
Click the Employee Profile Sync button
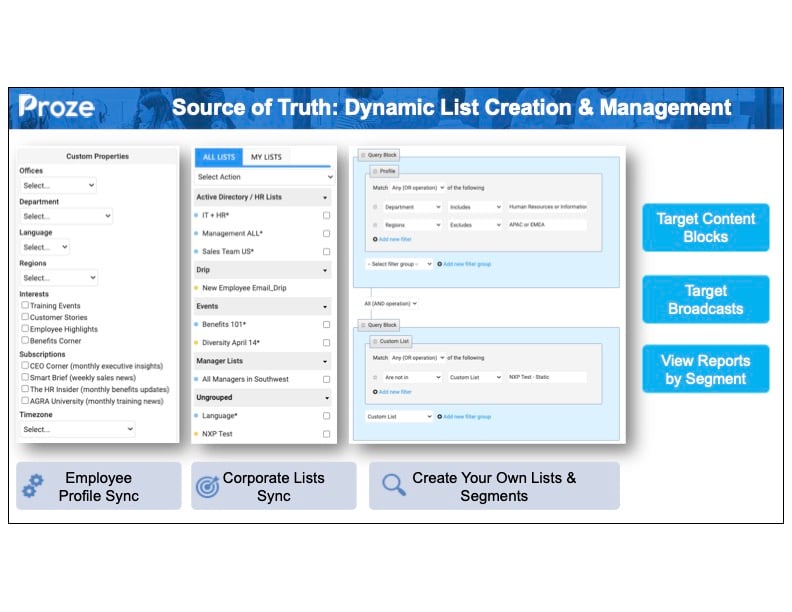pos(99,486)
